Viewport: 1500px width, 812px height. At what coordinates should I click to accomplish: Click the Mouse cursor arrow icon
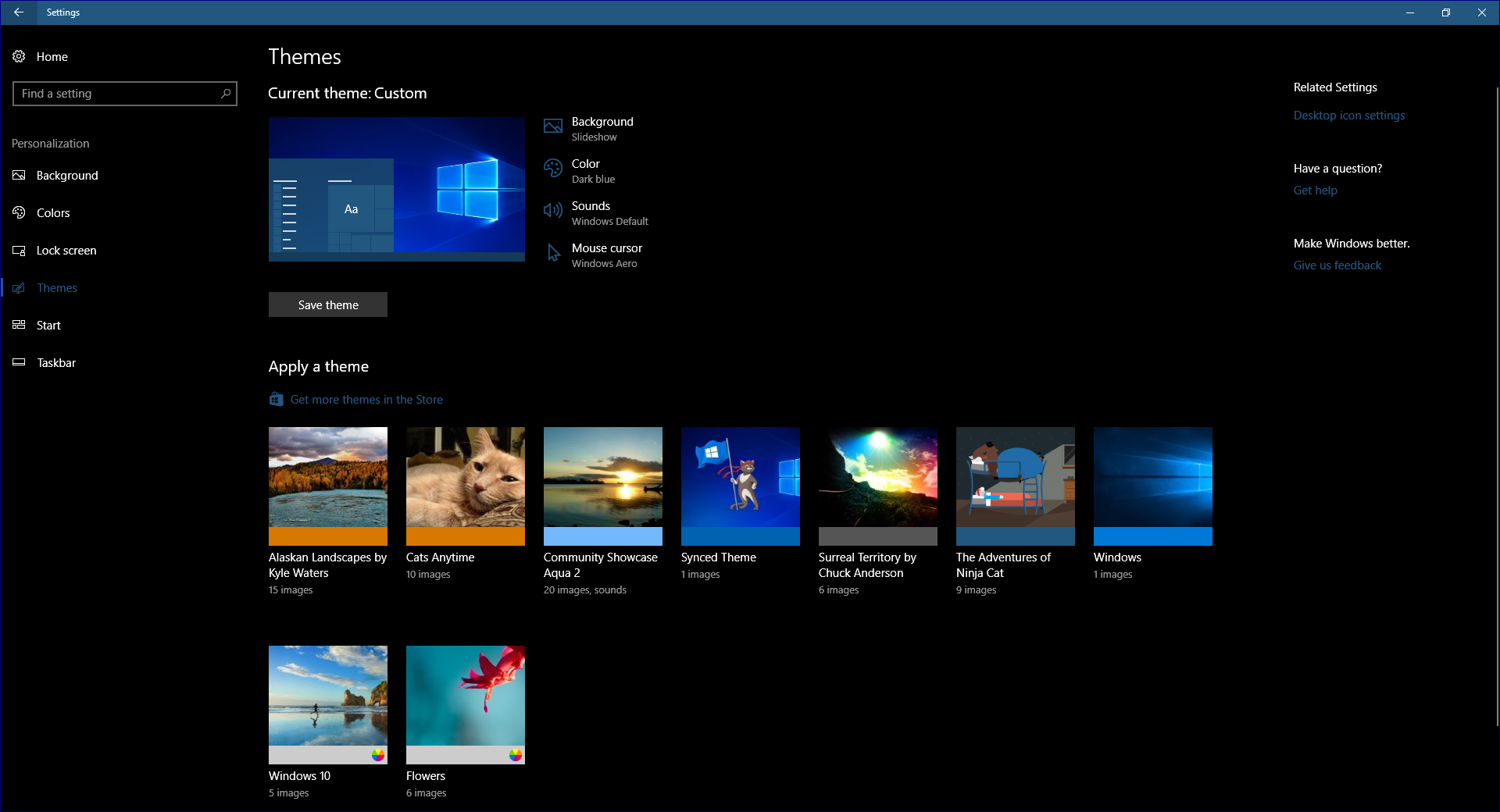[553, 253]
